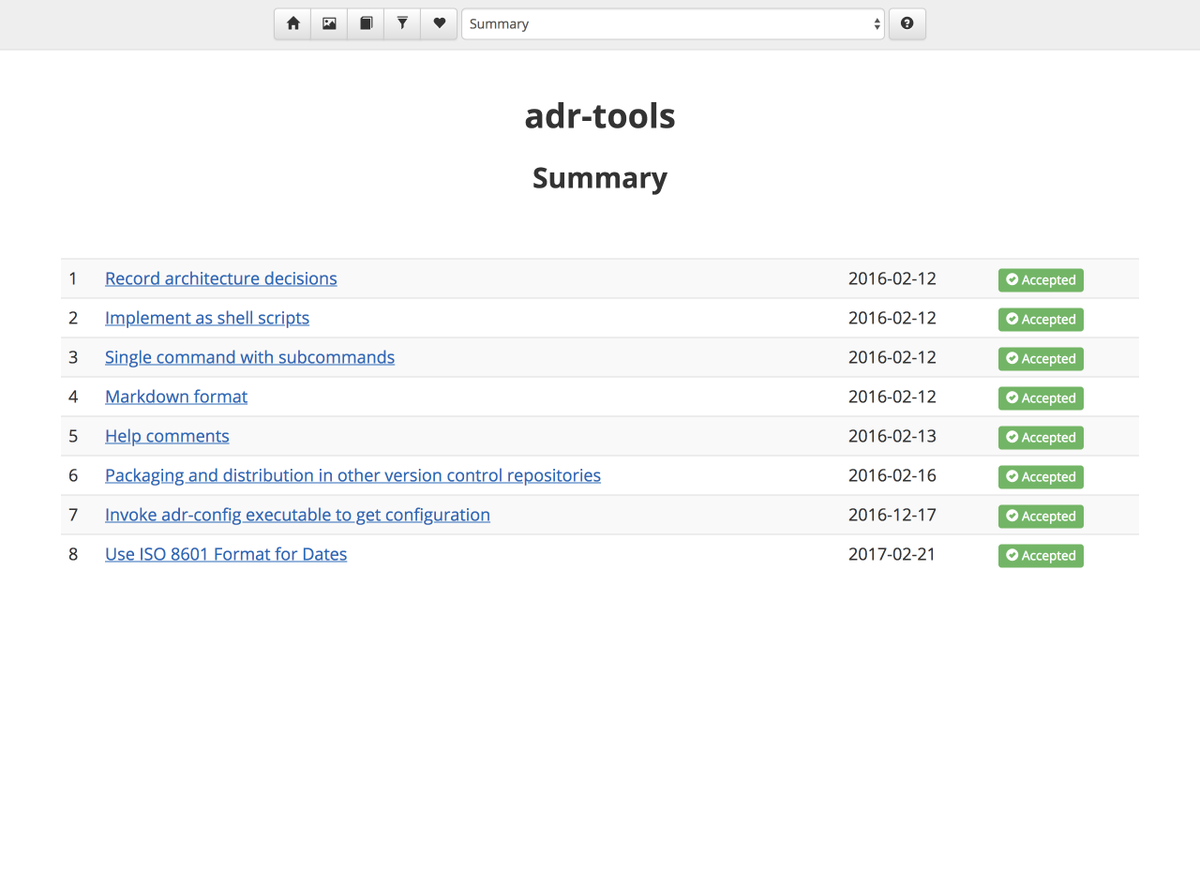Click date 2016-12-17 in adr-config row

click(892, 515)
